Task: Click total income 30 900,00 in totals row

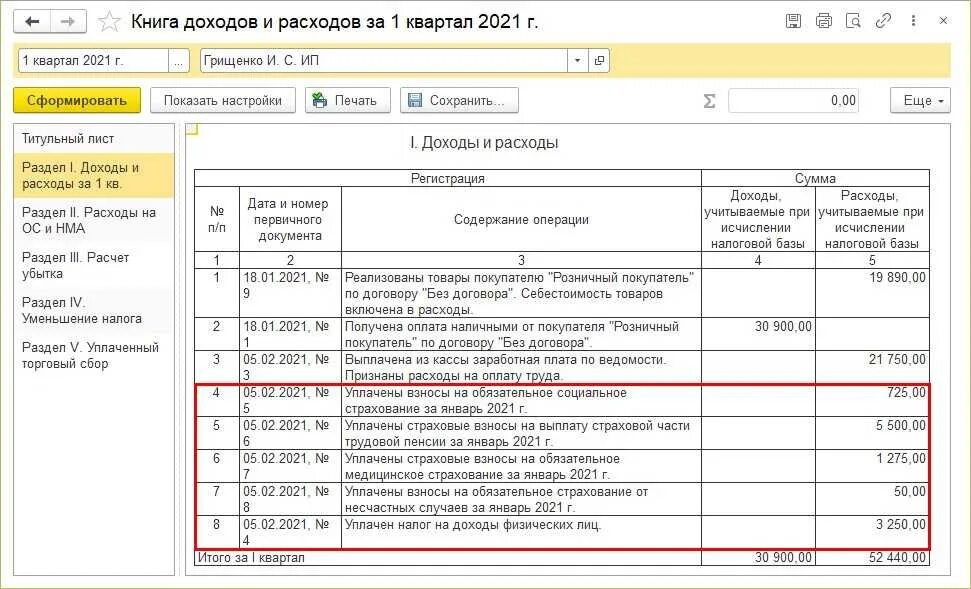Action: (783, 557)
